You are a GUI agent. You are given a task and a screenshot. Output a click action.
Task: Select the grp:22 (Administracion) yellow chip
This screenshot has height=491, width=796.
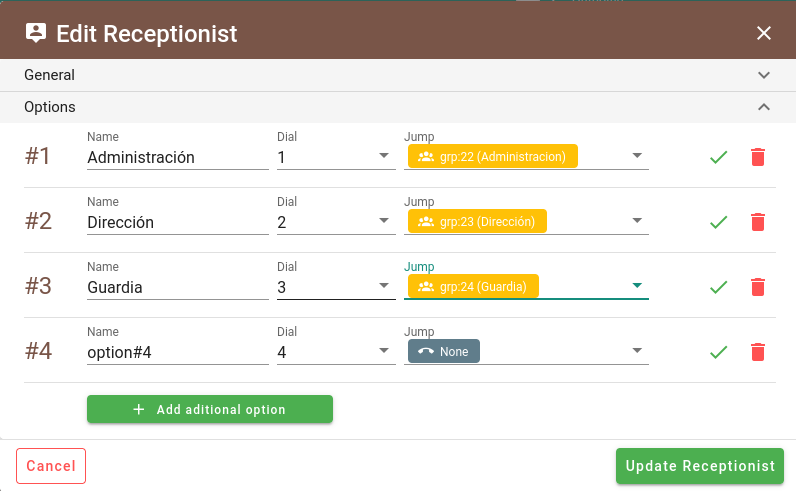click(492, 156)
